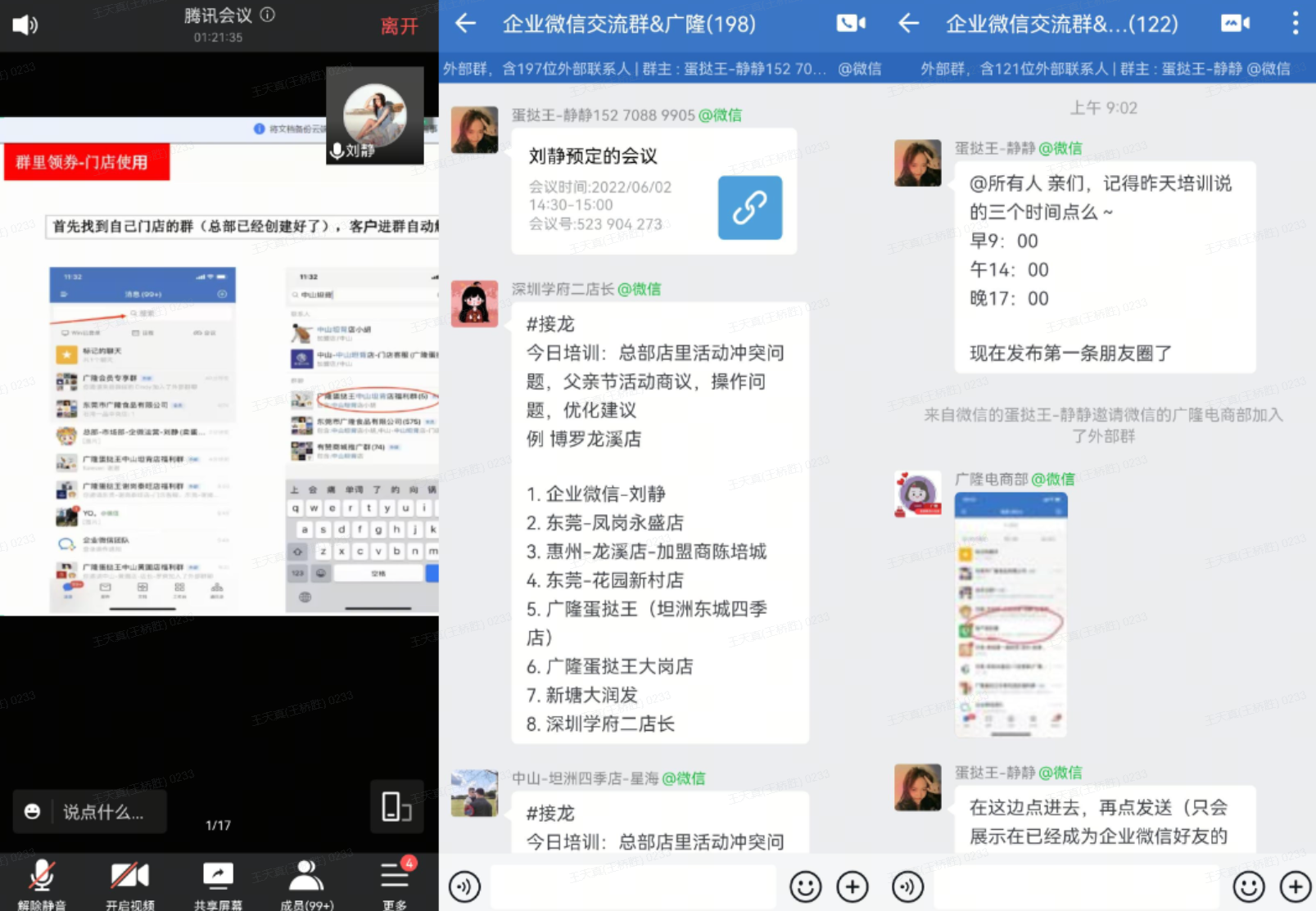Image resolution: width=1316 pixels, height=911 pixels.
Task: Open three-dot menu in (122) chat
Action: (1296, 24)
